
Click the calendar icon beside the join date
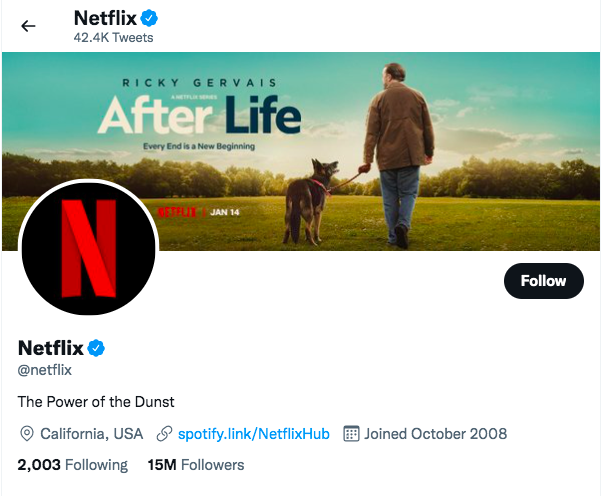pyautogui.click(x=351, y=434)
